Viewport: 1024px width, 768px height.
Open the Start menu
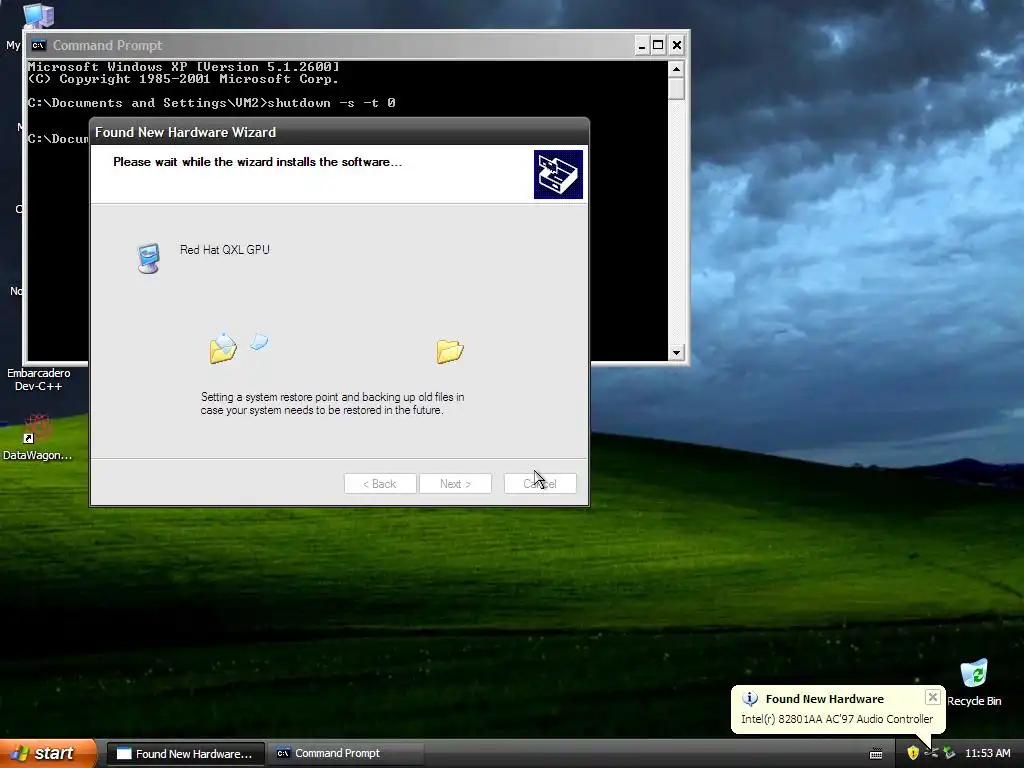(48, 753)
